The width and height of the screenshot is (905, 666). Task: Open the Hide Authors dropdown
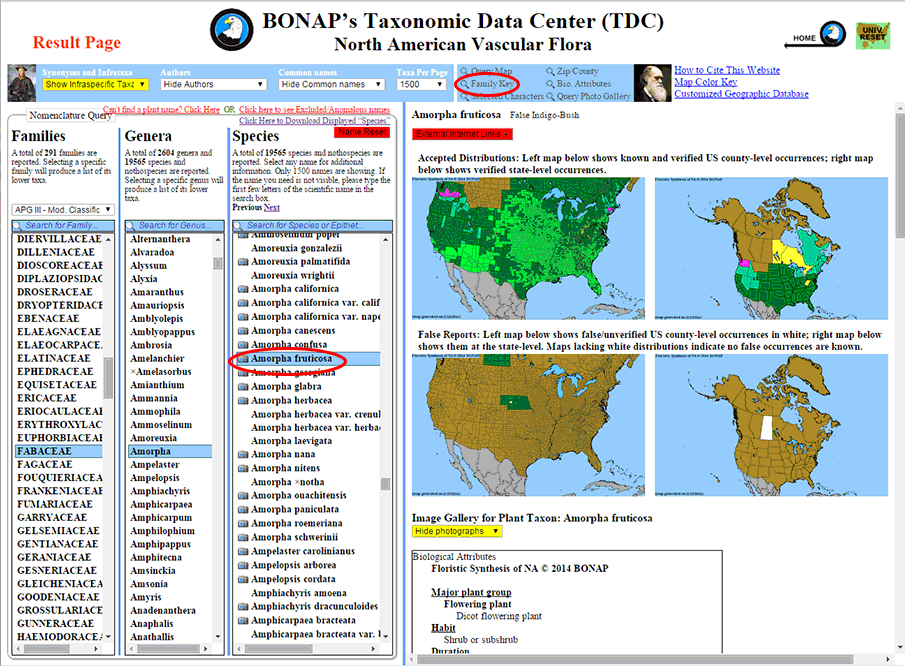(x=214, y=84)
